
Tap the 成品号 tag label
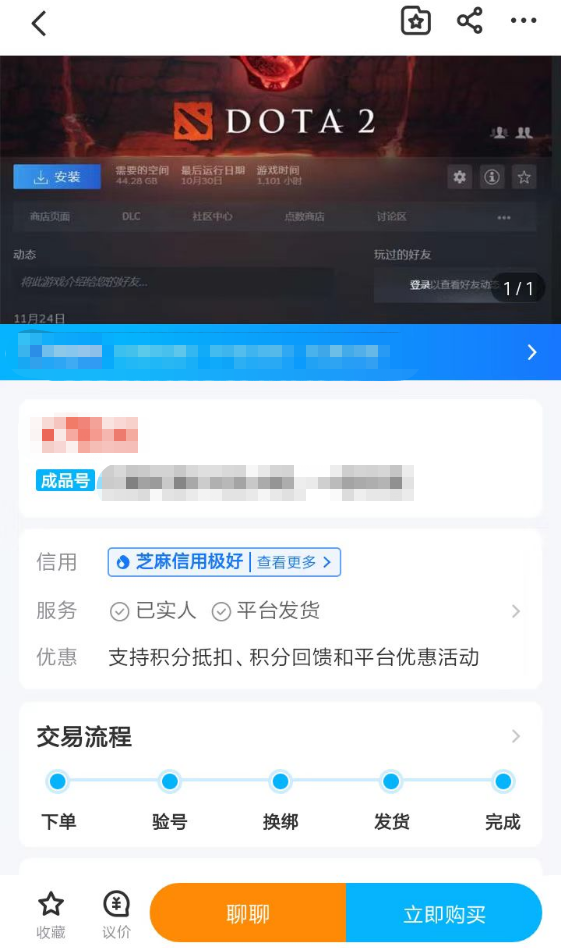tap(65, 481)
